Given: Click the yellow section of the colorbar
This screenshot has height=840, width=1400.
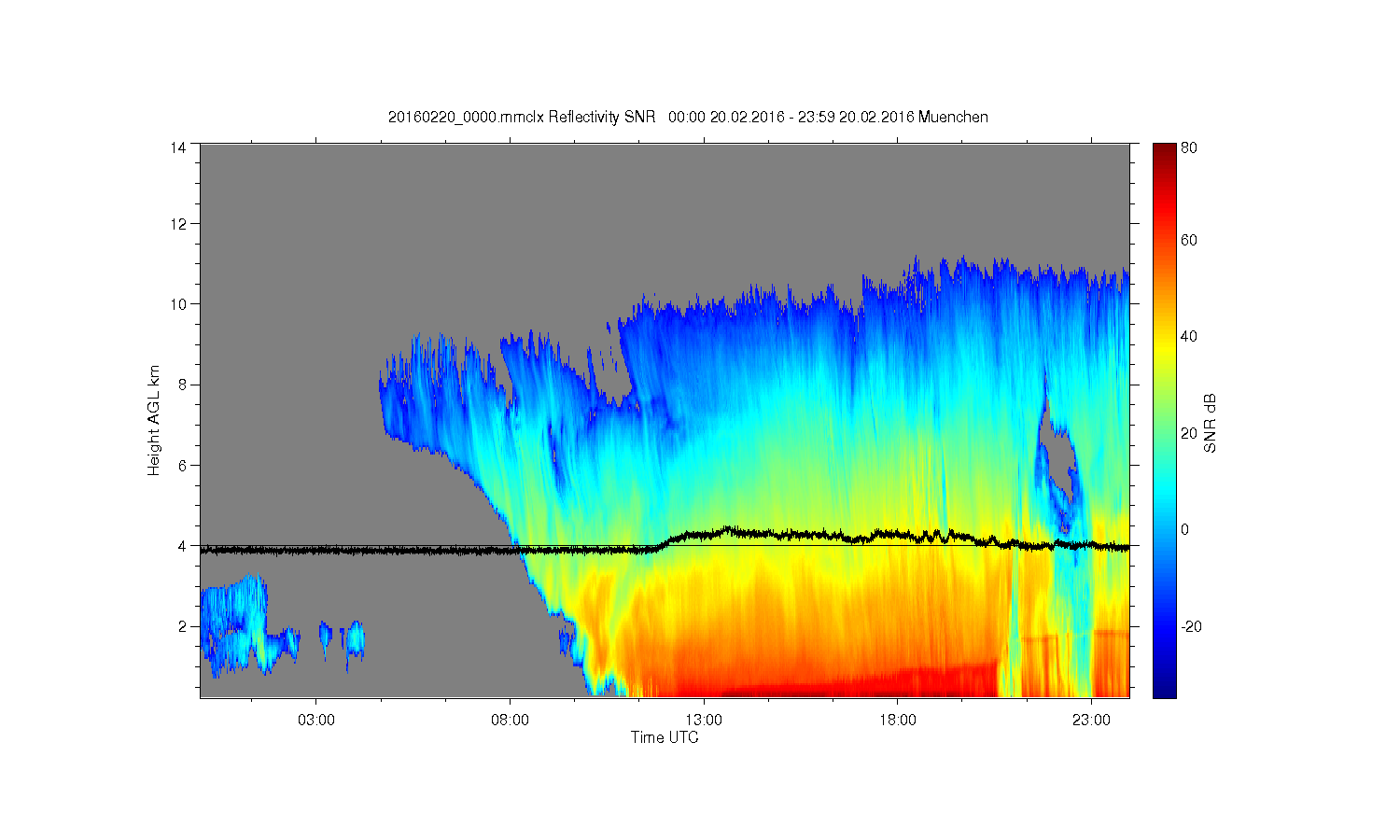Looking at the screenshot, I should point(1164,347).
